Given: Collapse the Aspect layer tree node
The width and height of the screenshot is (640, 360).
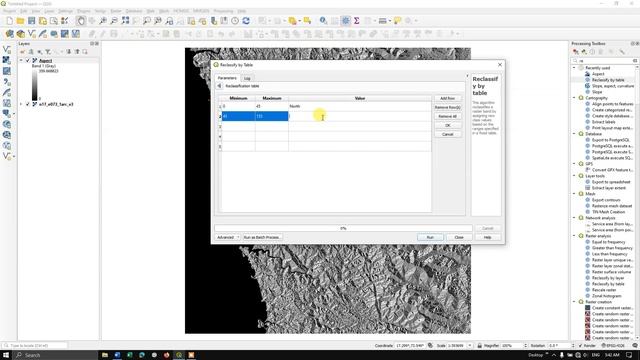Looking at the screenshot, I should [21, 60].
